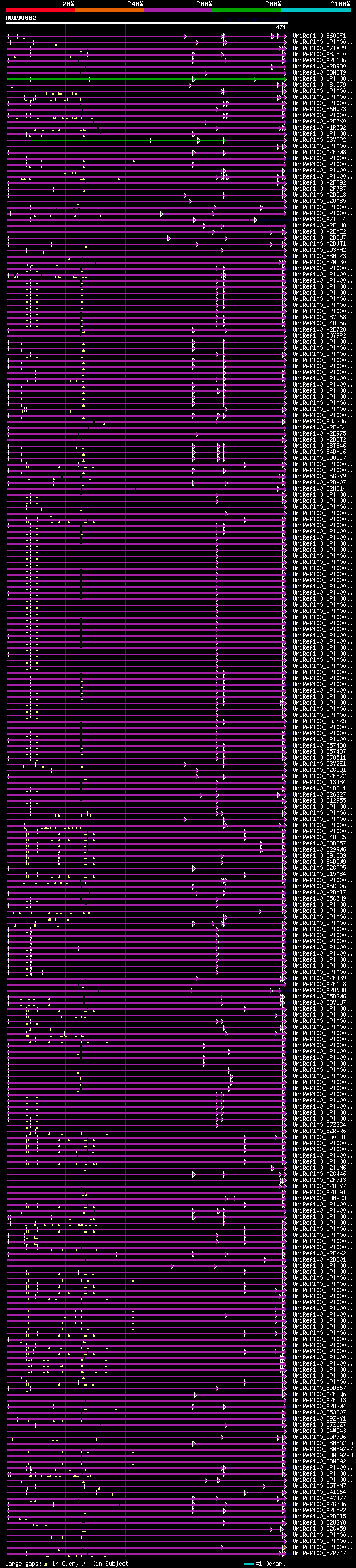Open hit UniRef100_Q5JSX5
This screenshot has height=1568, width=356.
[x=319, y=721]
